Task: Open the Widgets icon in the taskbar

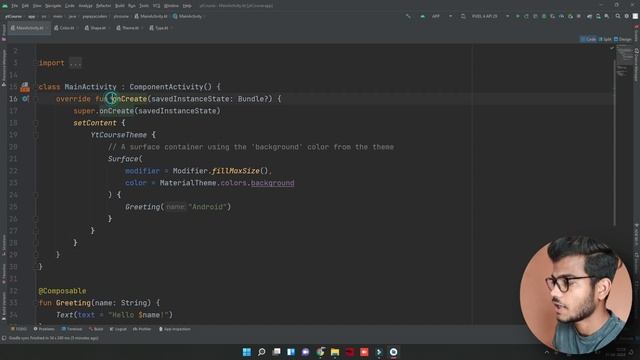Action: point(291,352)
